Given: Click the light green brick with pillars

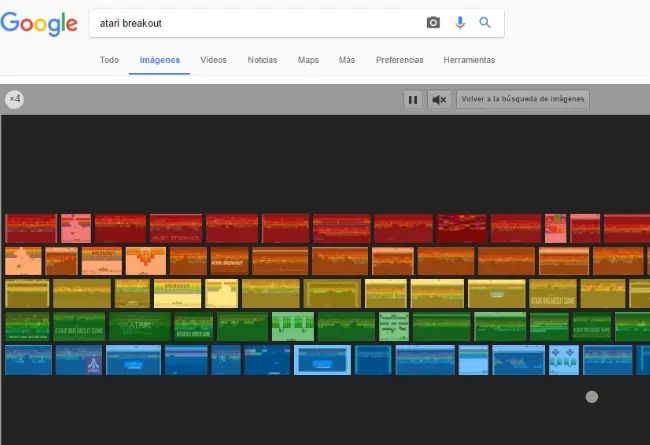Looking at the screenshot, I should 293,327.
